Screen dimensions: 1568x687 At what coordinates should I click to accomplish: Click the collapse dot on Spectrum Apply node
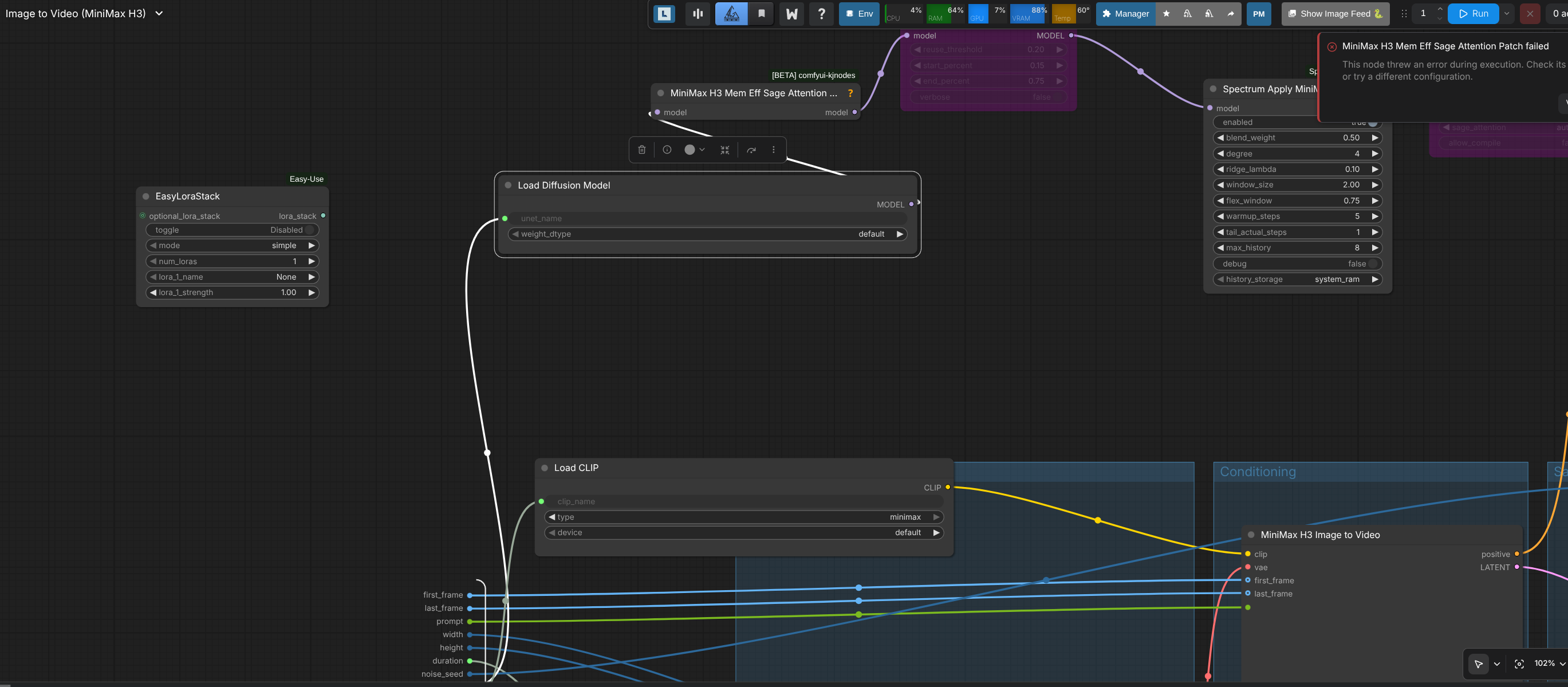coord(1213,89)
